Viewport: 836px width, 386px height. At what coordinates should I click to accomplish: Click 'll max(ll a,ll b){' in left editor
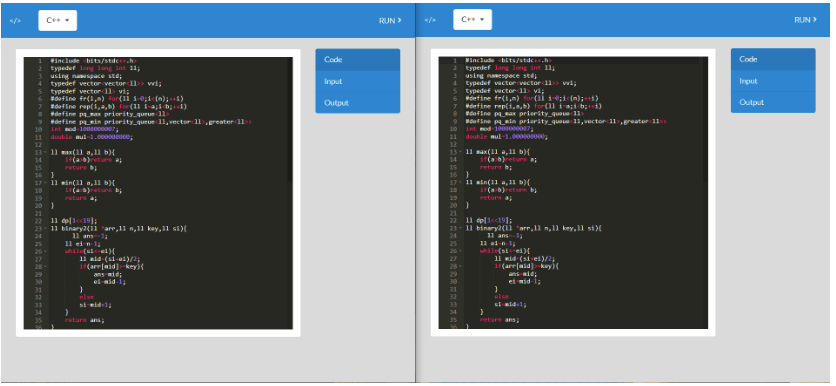click(x=83, y=152)
